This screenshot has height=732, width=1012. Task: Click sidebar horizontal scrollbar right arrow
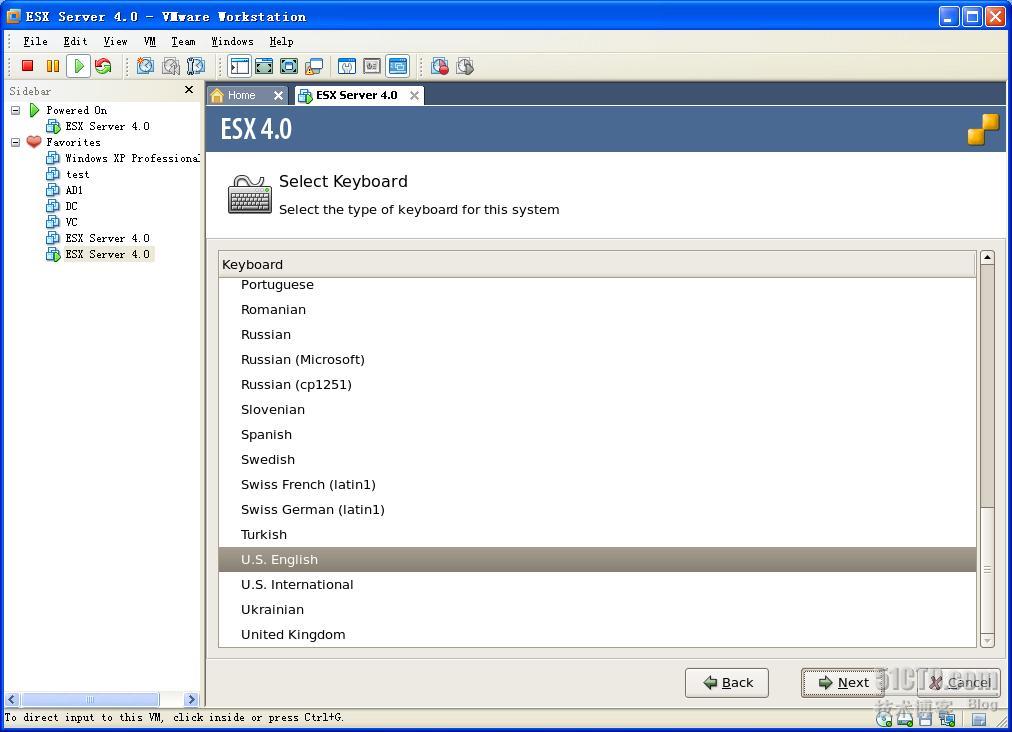tap(191, 700)
